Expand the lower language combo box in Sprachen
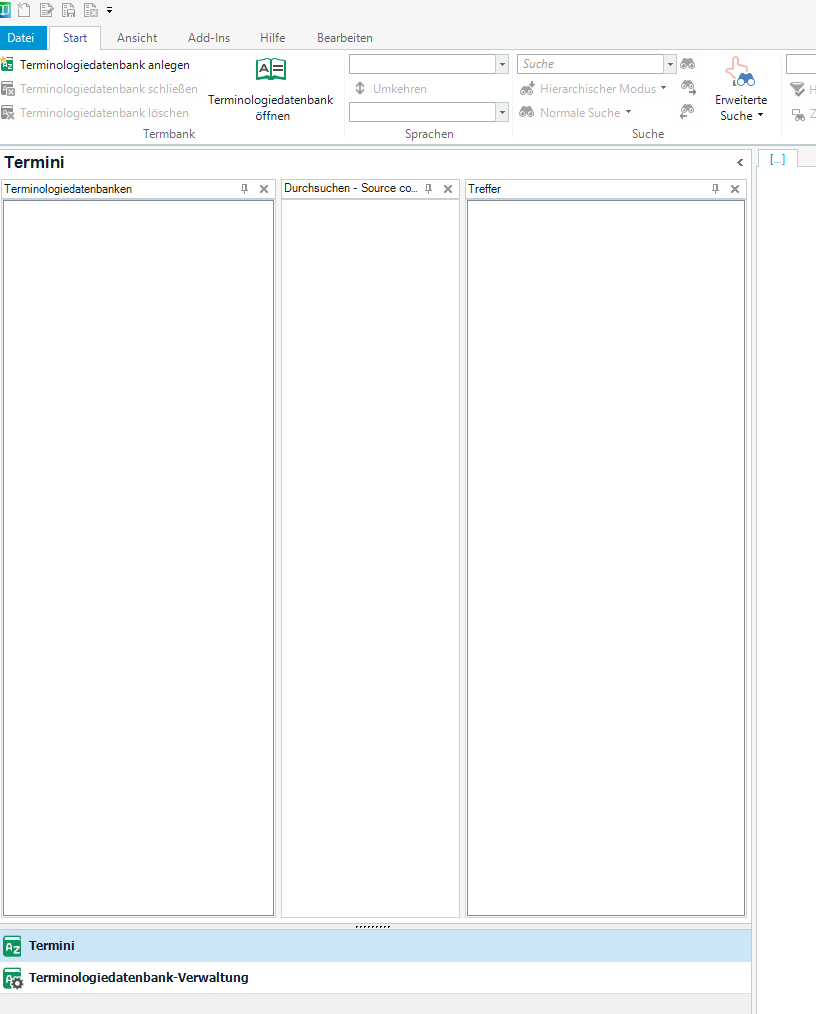816x1014 pixels. (x=502, y=112)
